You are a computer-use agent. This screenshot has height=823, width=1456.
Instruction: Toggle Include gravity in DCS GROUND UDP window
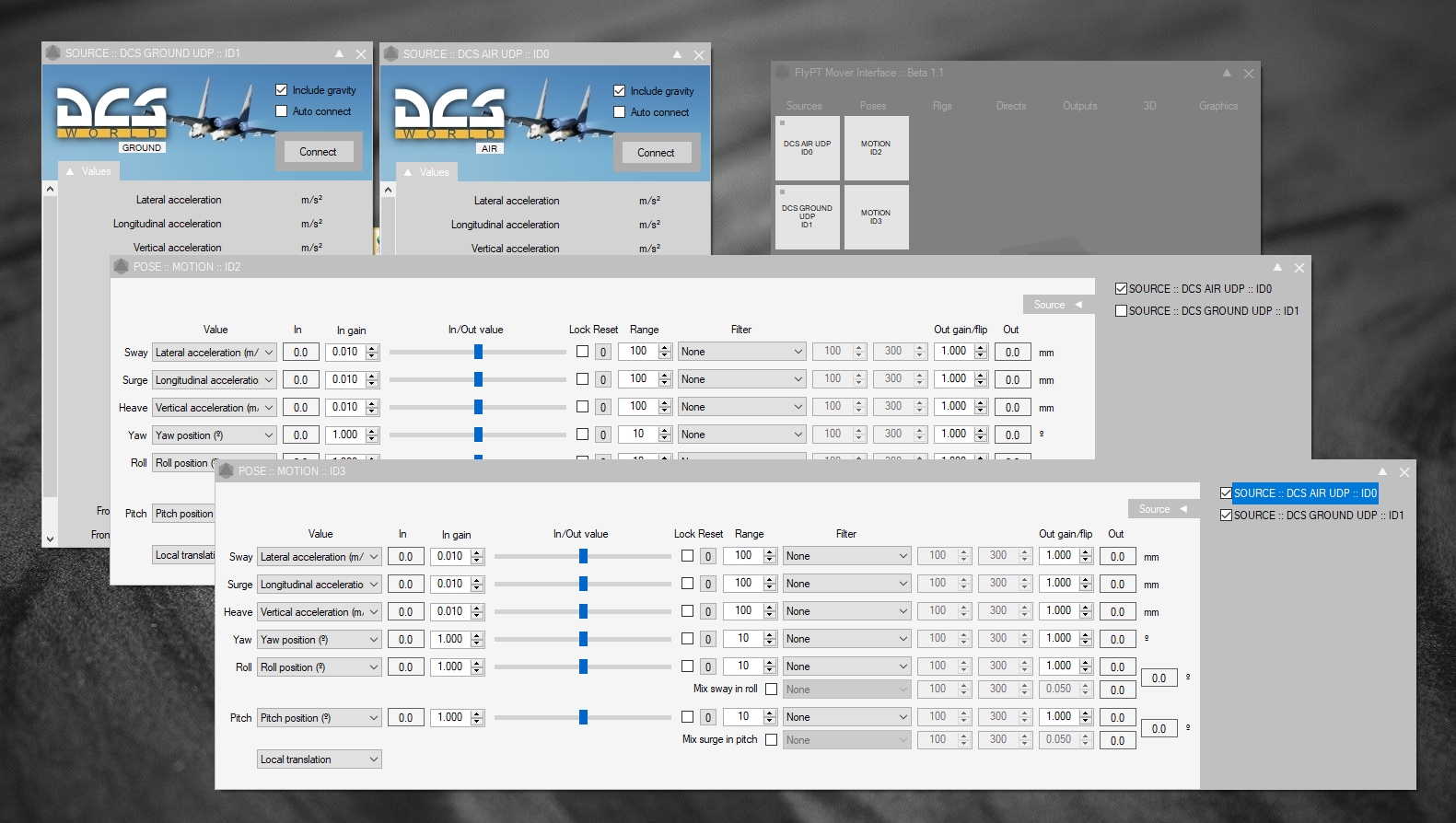pyautogui.click(x=282, y=90)
